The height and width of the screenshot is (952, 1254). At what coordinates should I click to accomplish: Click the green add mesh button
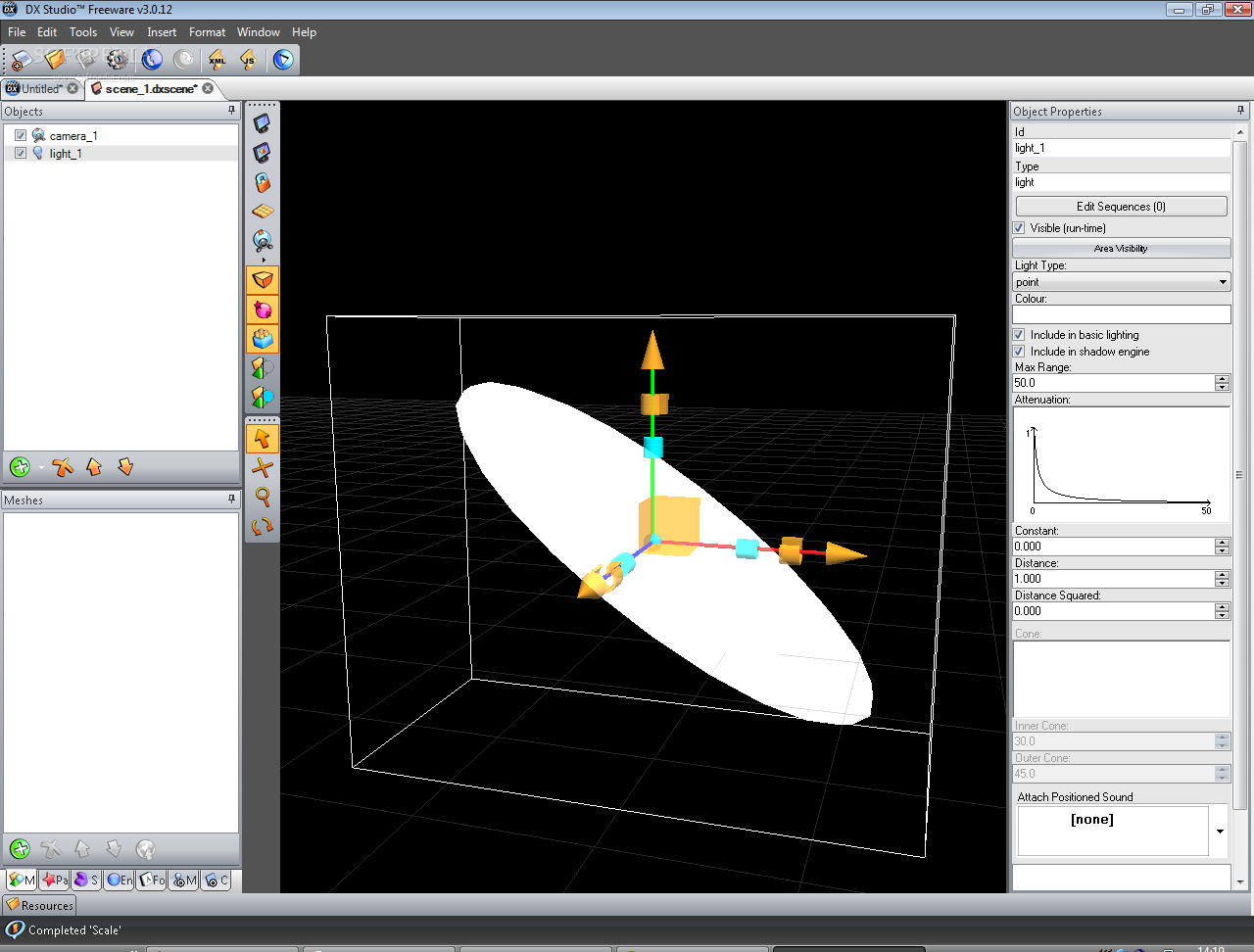(x=20, y=849)
